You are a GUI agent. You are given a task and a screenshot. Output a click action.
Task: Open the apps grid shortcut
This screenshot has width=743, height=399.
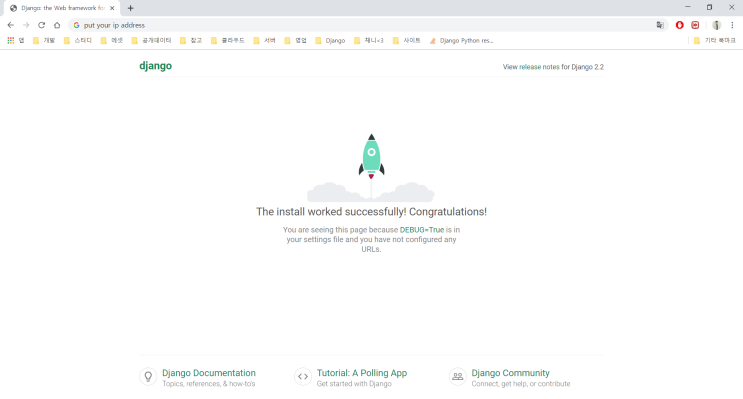[x=10, y=41]
